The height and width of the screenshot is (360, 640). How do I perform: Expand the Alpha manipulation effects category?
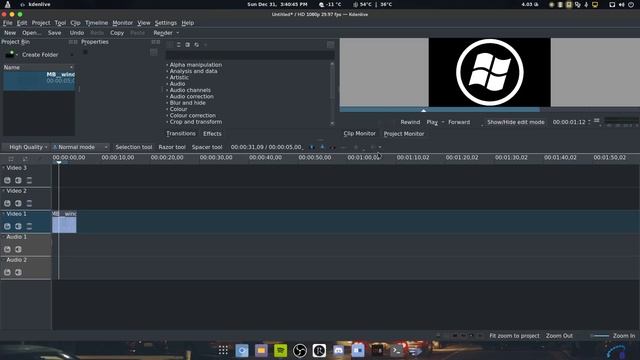coord(167,64)
